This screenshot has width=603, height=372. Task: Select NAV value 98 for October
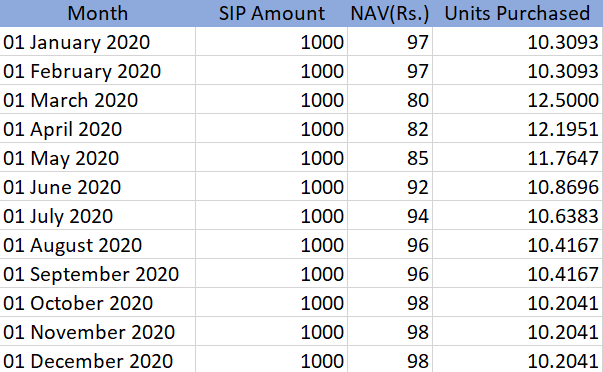(x=390, y=303)
